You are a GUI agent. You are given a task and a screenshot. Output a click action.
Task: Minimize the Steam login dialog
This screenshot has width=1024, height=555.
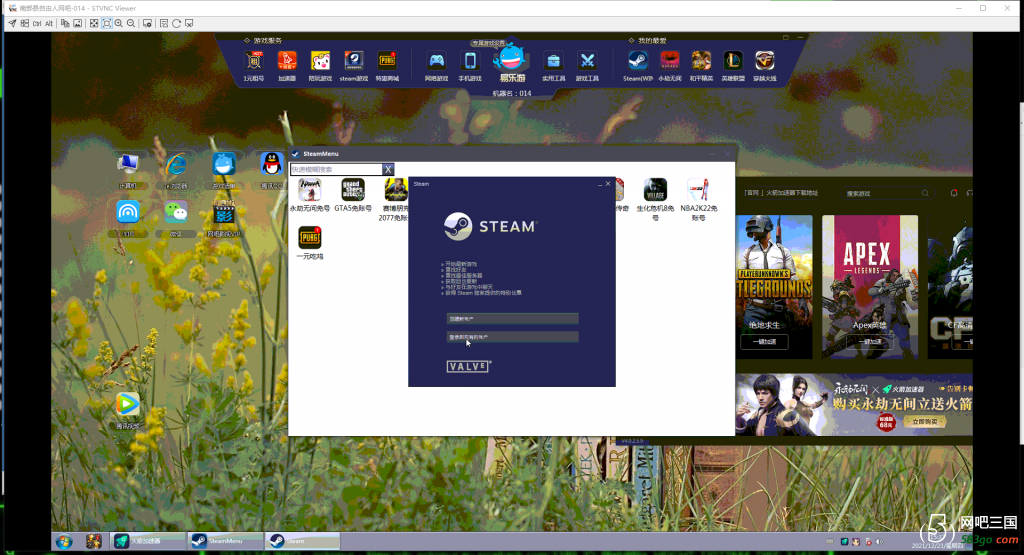coord(600,184)
